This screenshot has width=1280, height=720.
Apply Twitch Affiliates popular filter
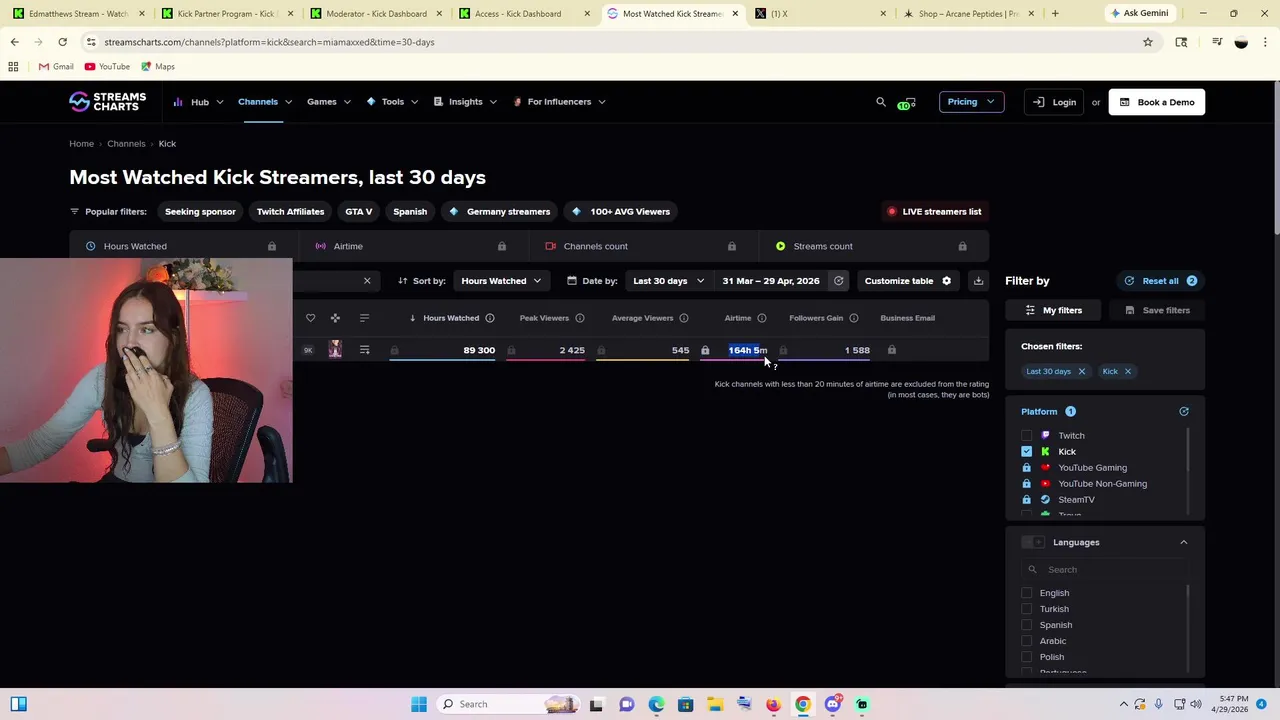point(290,212)
